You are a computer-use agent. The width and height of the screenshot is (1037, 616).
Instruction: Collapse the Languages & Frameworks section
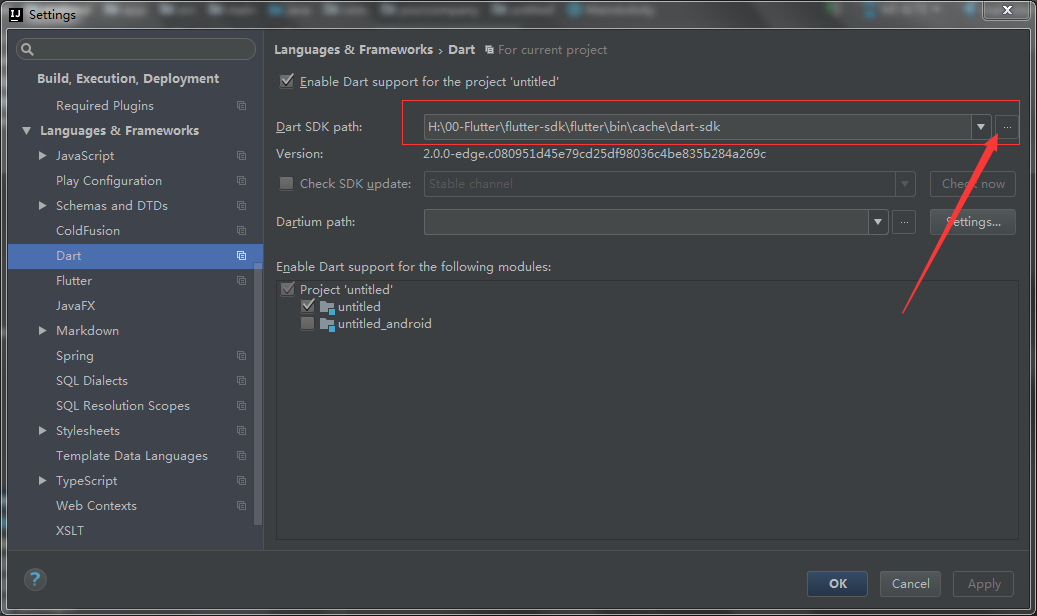(26, 131)
